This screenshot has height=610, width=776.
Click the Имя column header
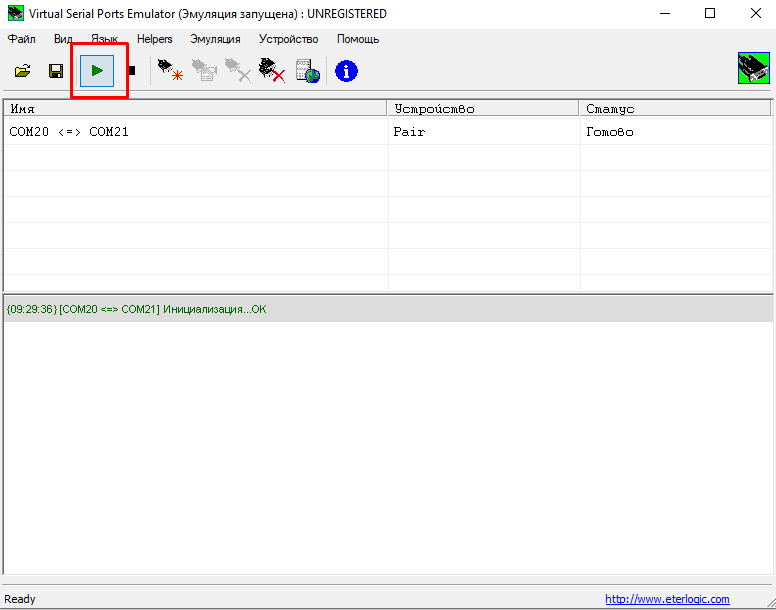[195, 108]
